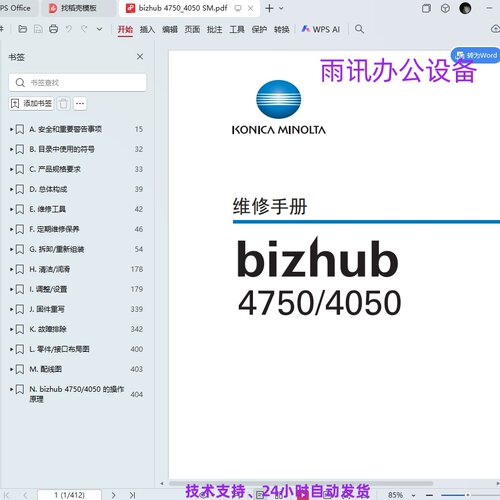Open bookmark L. 零件/接口布局图
This screenshot has height=500, width=500.
pos(59,349)
